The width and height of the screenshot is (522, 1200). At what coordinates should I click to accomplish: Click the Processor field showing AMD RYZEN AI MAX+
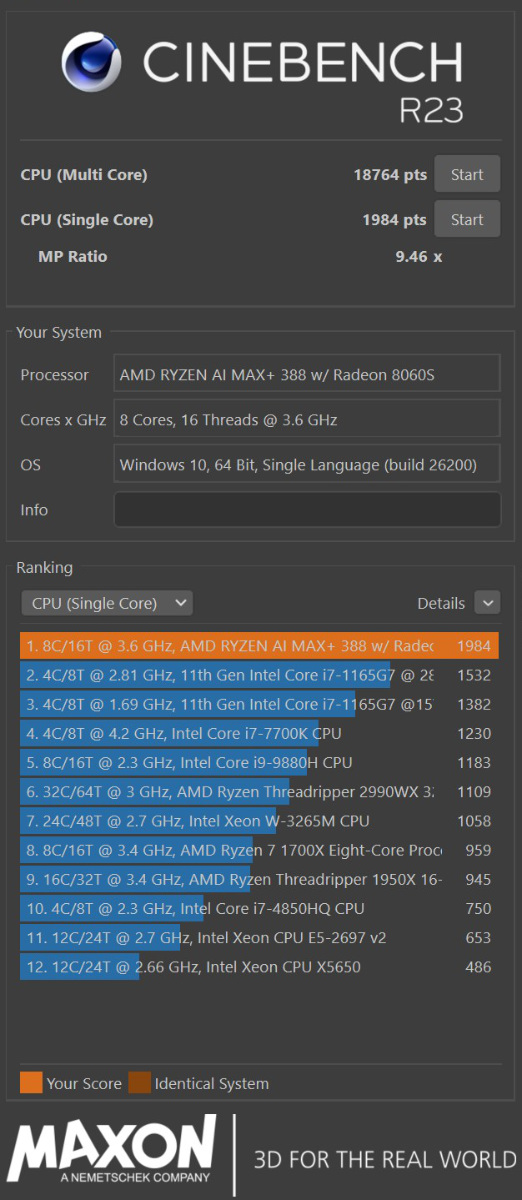click(307, 375)
